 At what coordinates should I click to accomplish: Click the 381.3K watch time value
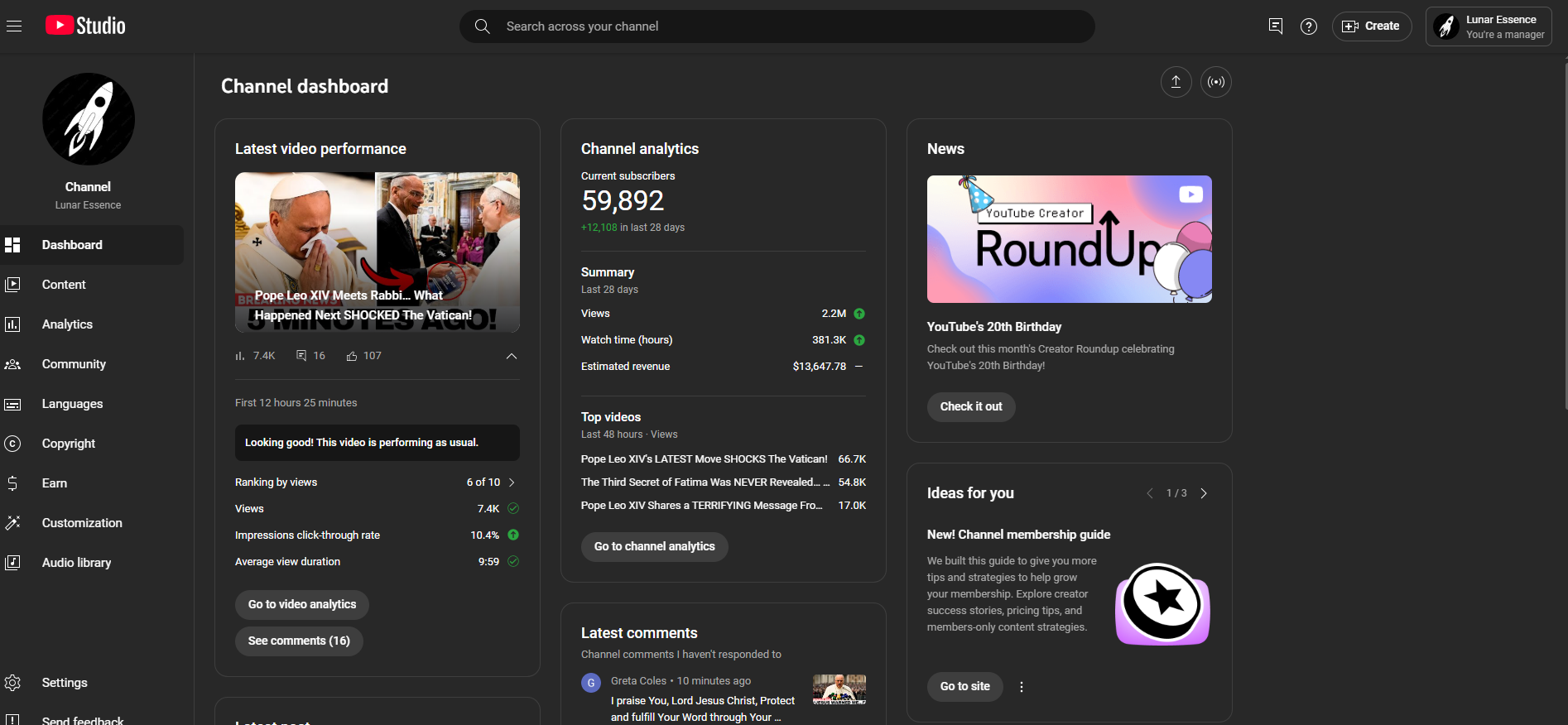[x=829, y=340]
